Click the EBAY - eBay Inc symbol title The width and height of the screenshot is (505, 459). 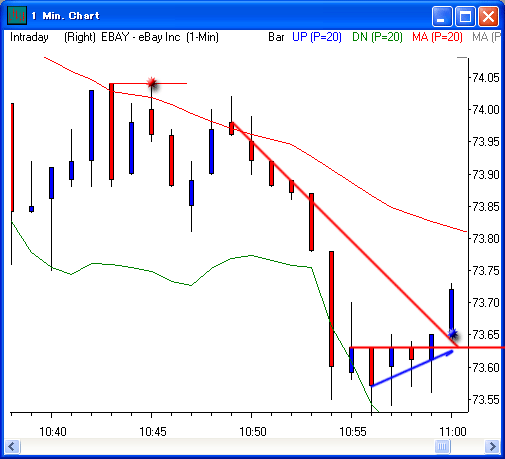(141, 37)
